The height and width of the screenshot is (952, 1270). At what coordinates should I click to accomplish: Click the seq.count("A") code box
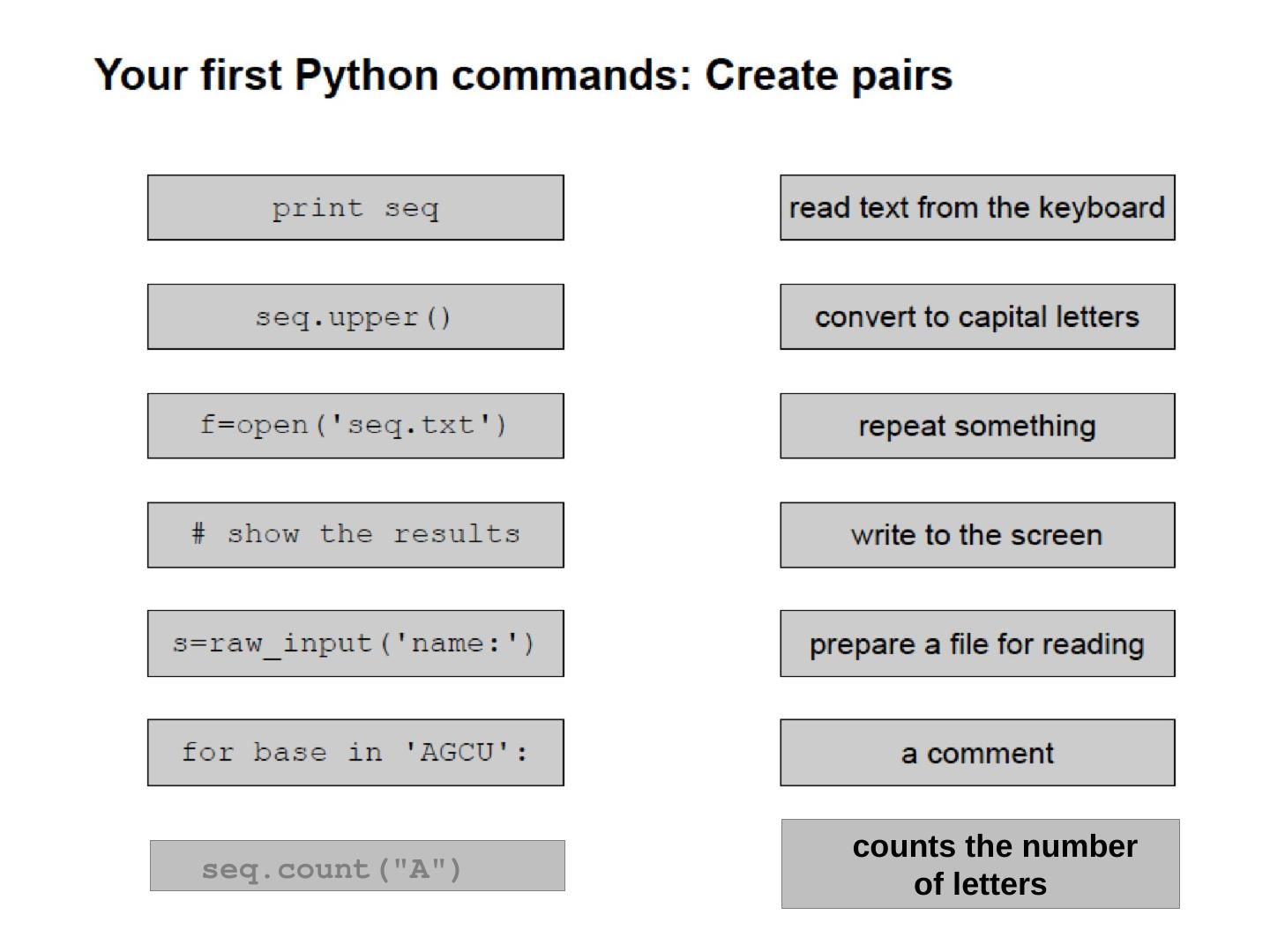pyautogui.click(x=357, y=866)
